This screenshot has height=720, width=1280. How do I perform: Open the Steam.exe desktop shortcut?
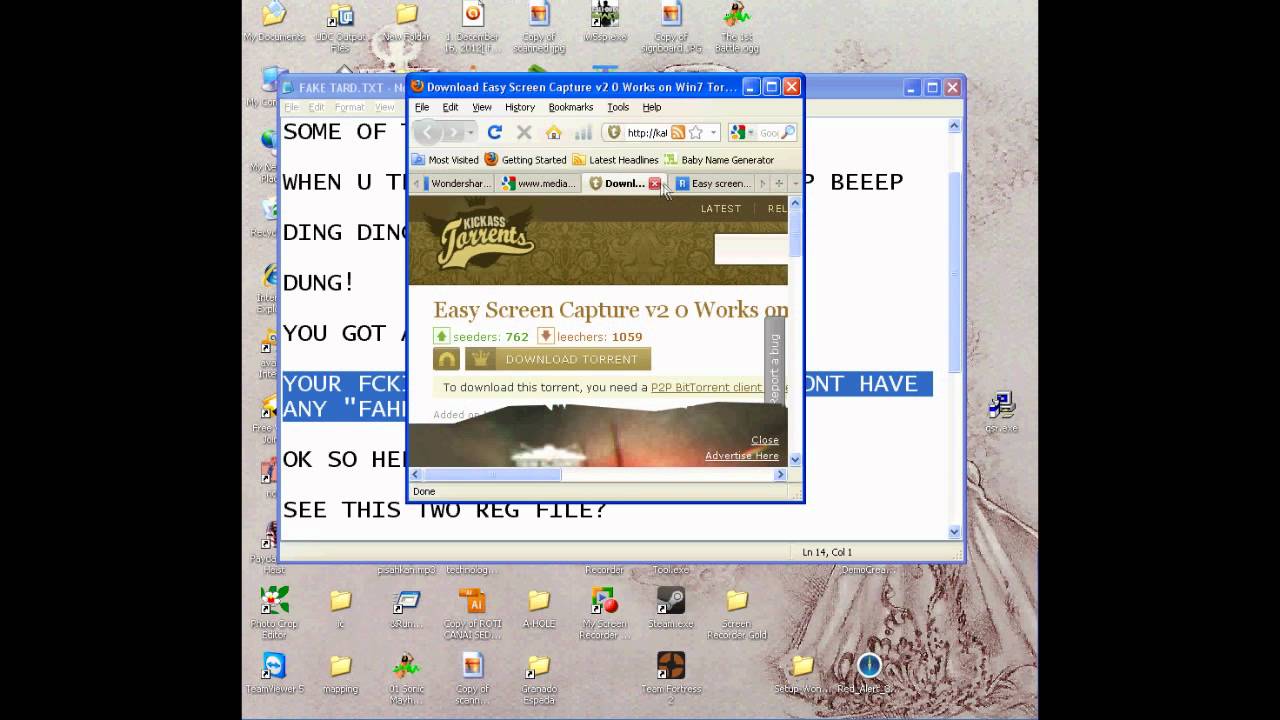point(670,608)
